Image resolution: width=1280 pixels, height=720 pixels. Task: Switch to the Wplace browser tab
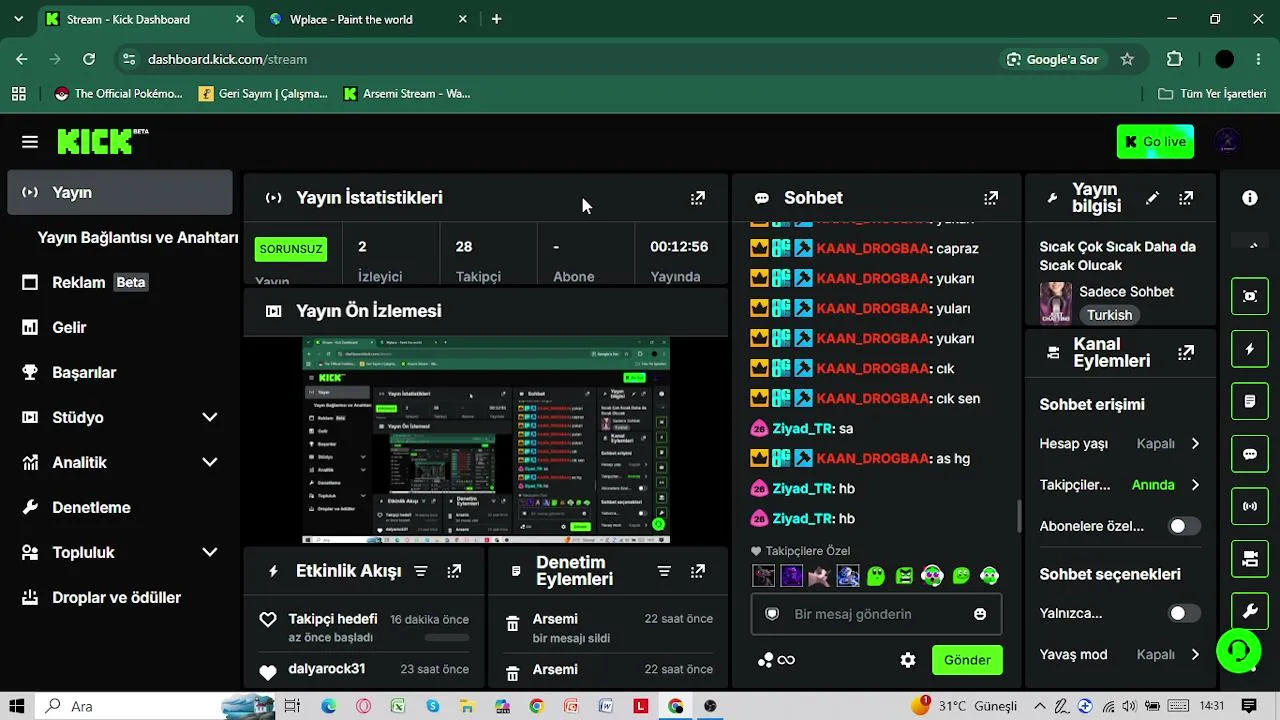pos(368,19)
